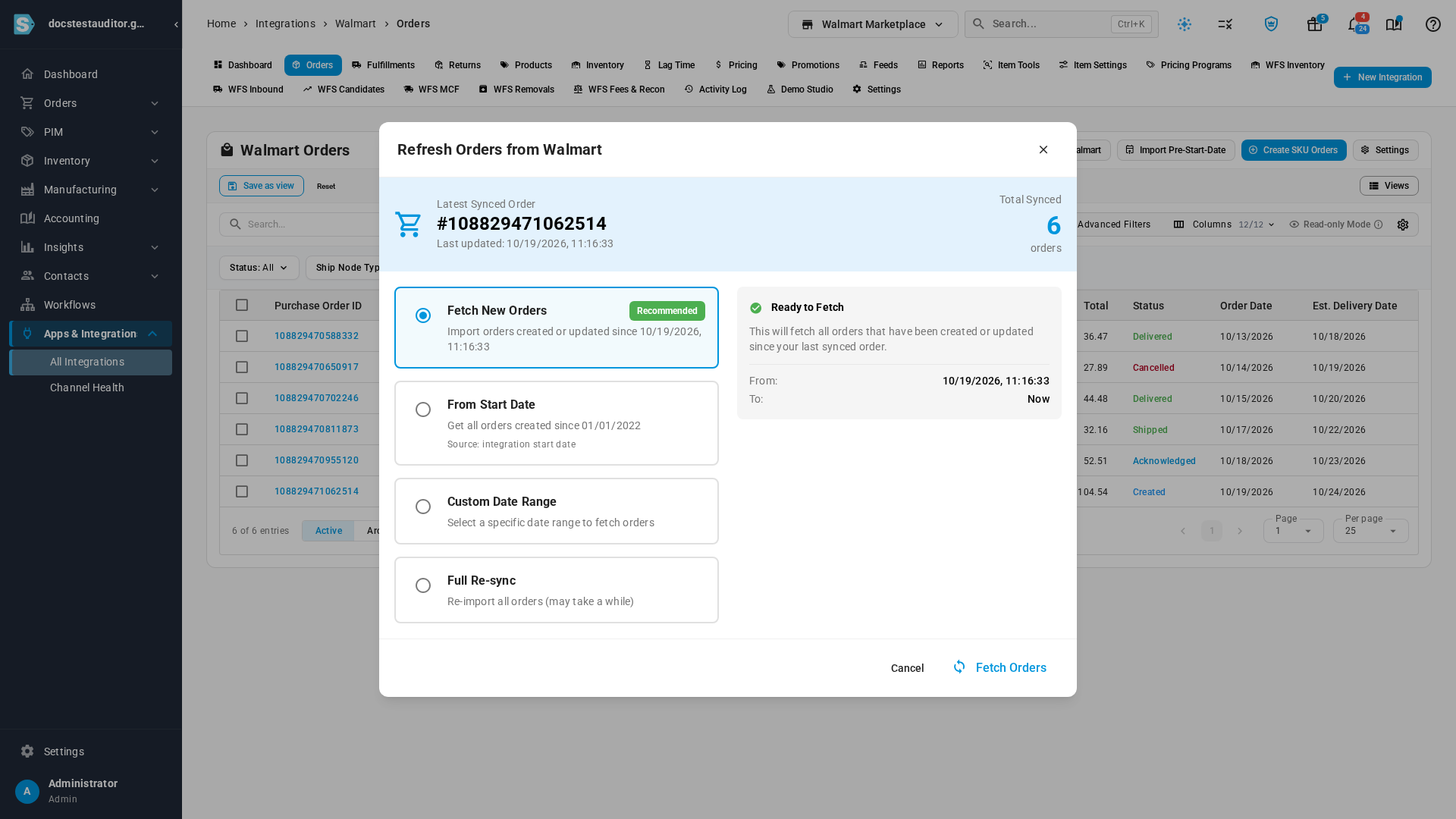Open order link 108829470955120
1456x819 pixels.
(x=316, y=460)
